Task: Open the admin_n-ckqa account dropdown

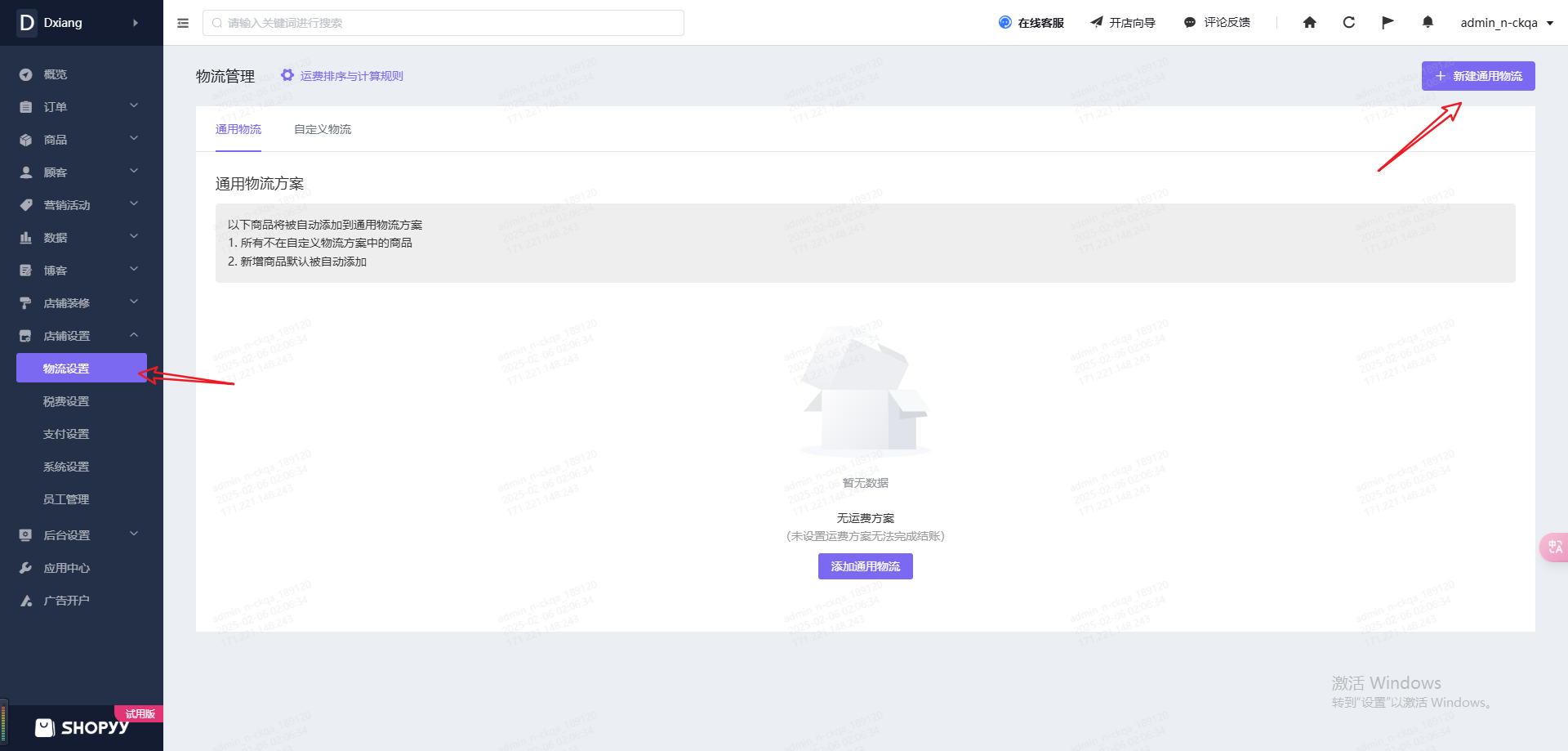Action: [1507, 23]
